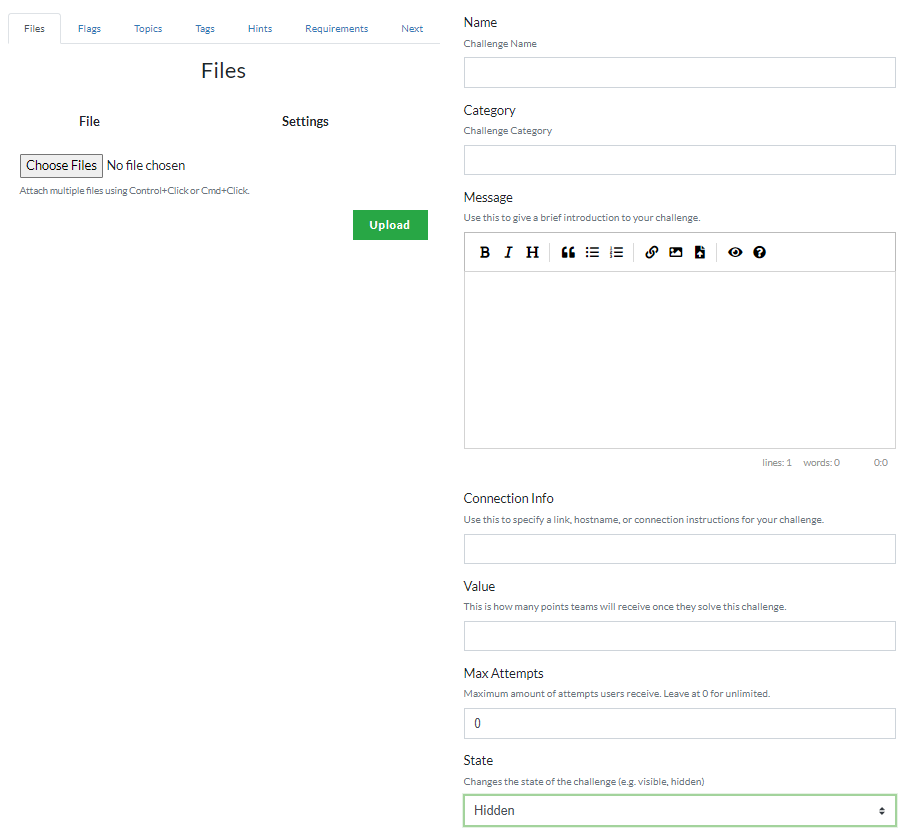Focus the Challenge Name input field
This screenshot has width=906, height=838.
679,73
